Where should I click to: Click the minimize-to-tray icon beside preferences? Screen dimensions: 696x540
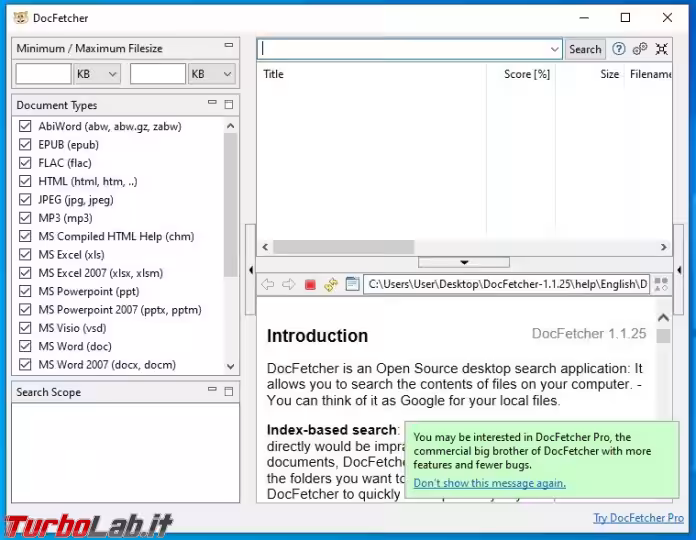[x=661, y=49]
